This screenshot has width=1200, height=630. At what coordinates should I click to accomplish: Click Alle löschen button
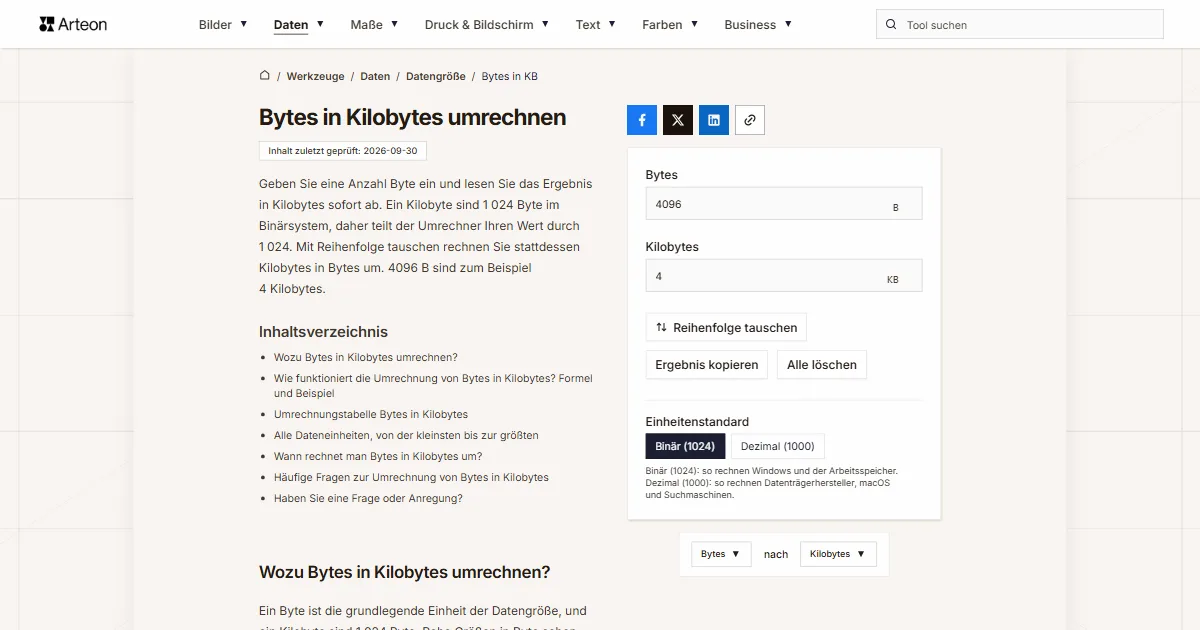[822, 365]
